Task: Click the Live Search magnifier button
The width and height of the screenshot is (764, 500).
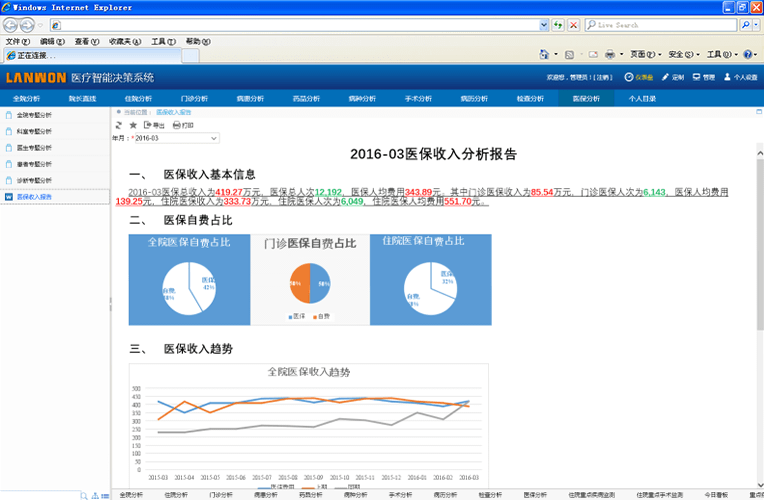Action: coord(745,25)
